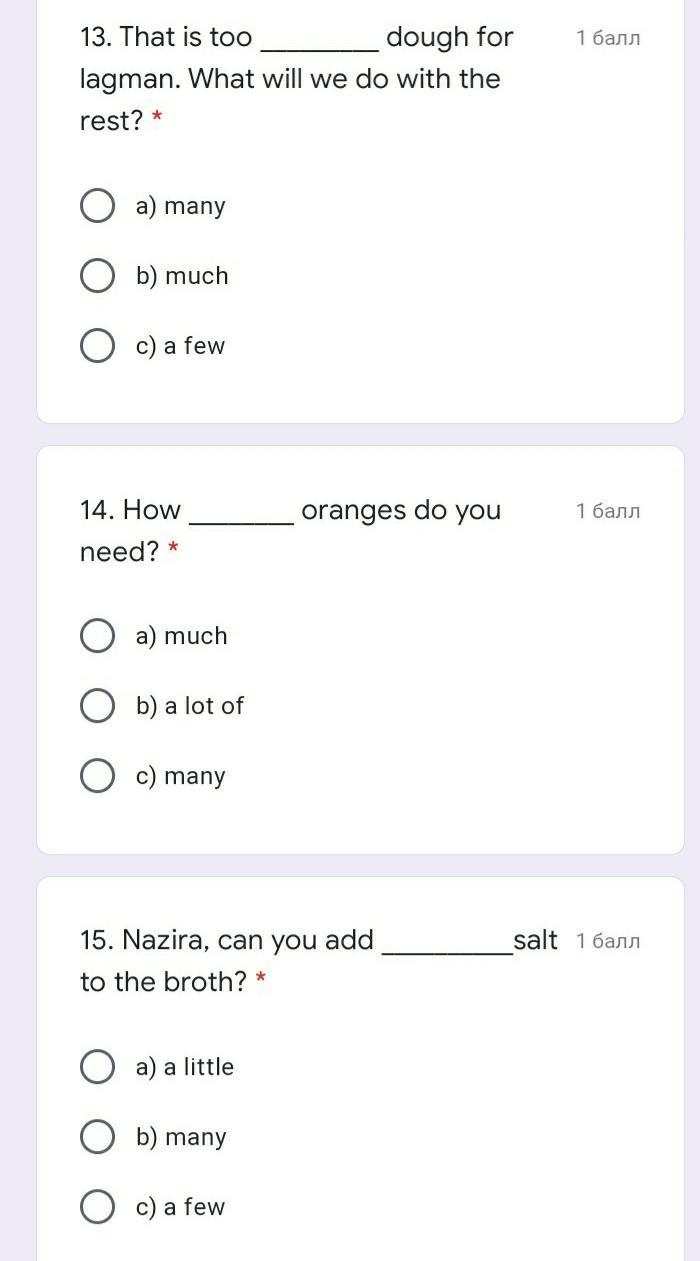Viewport: 700px width, 1261px height.
Task: Pick 'c) a few' radio in question 13
Action: point(97,346)
